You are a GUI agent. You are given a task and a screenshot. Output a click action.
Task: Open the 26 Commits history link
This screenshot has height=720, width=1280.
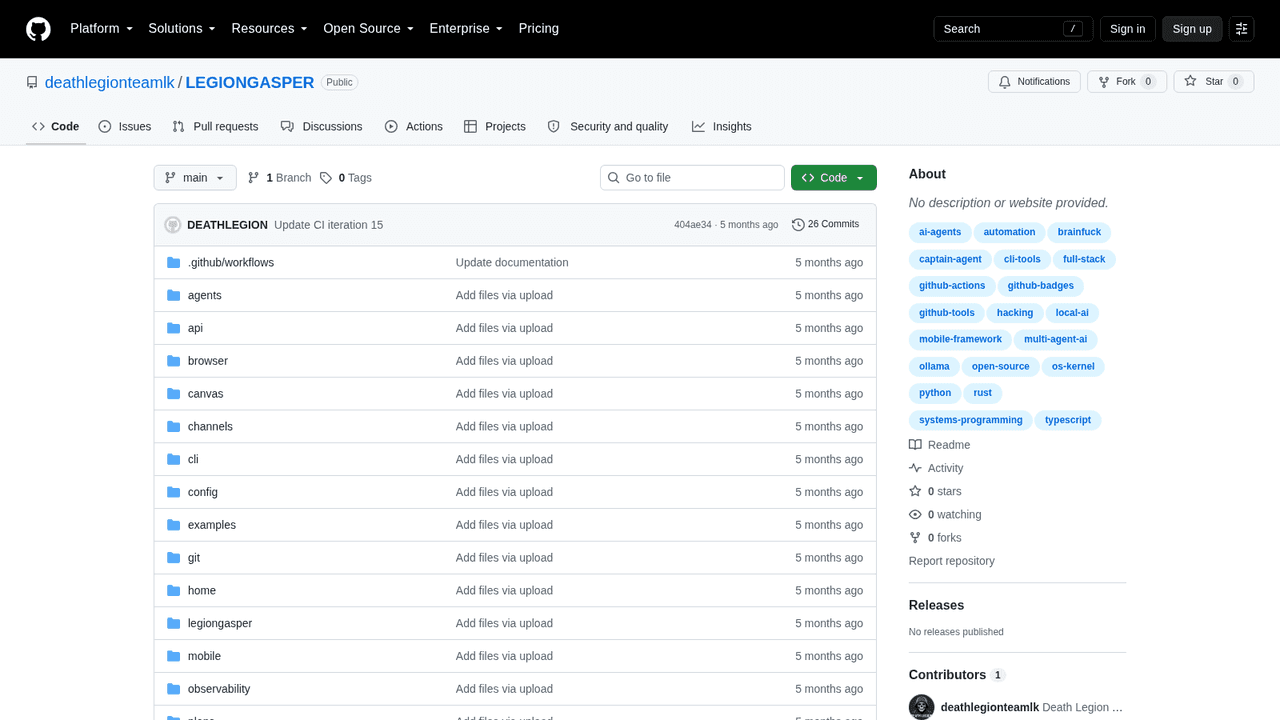826,225
